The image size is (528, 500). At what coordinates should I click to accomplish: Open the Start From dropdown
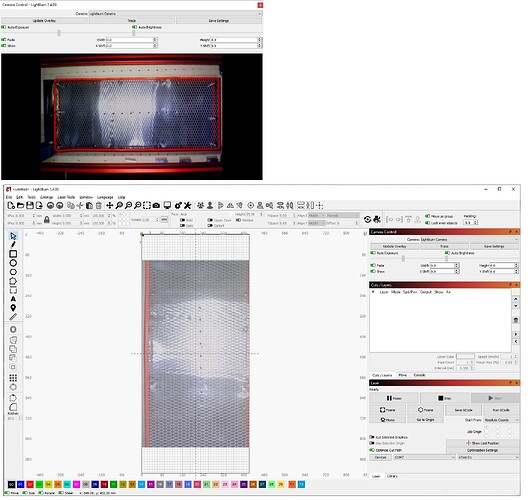(x=501, y=420)
